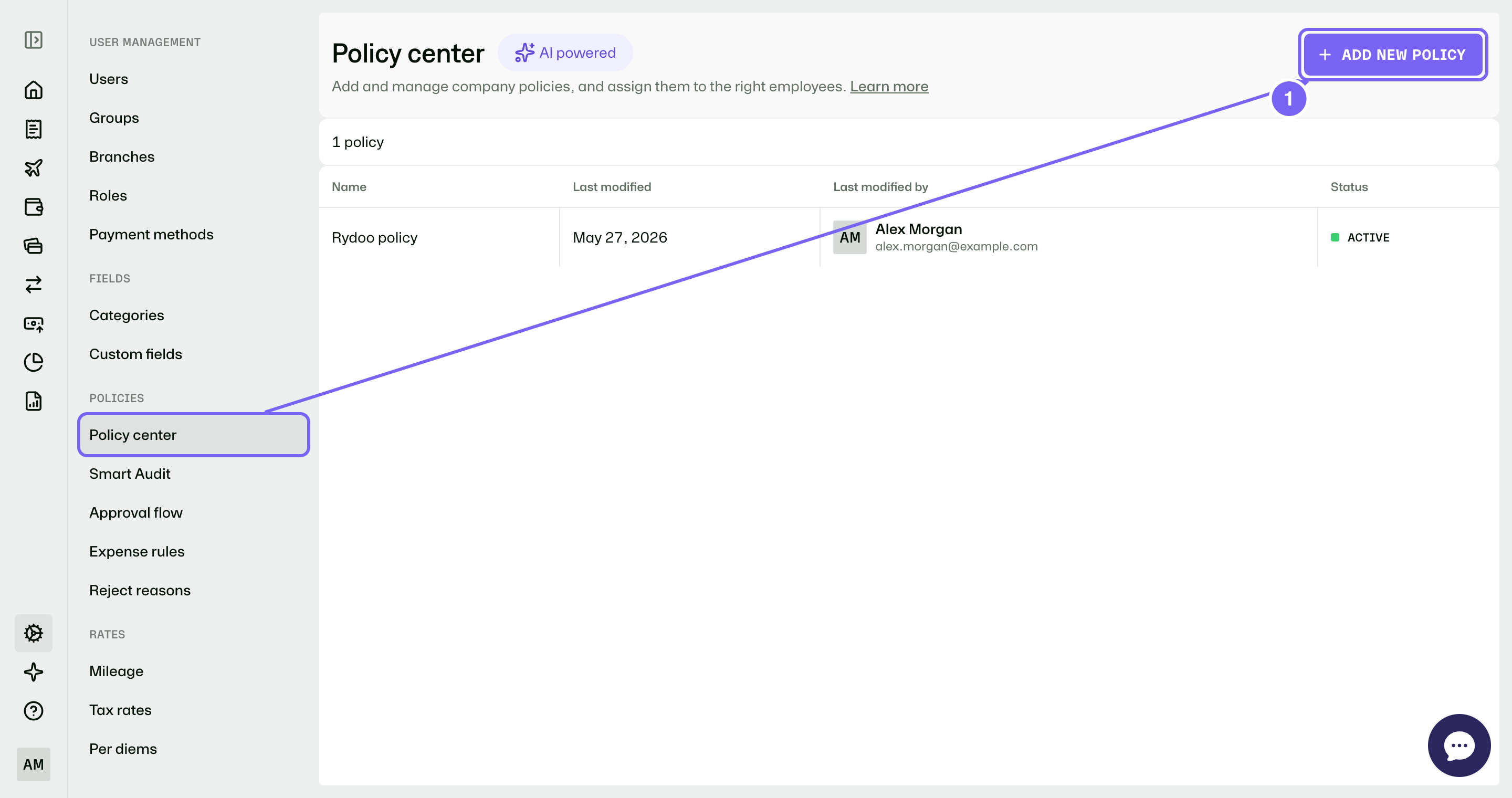Click the Policy center page heading
The height and width of the screenshot is (798, 1512).
[408, 54]
